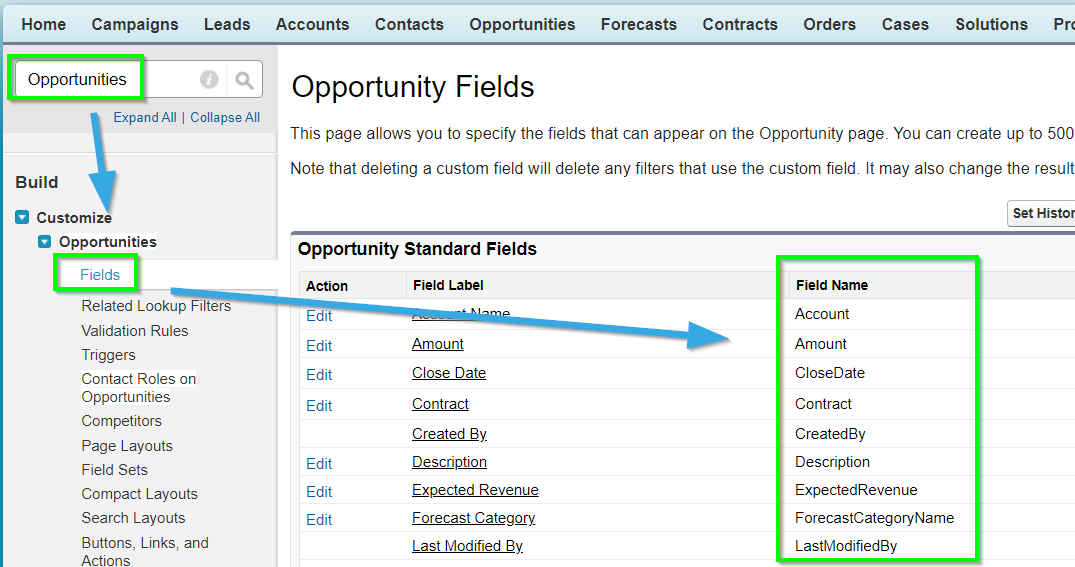Image resolution: width=1075 pixels, height=567 pixels.
Task: Open Validation Rules in sidebar
Action: pos(135,330)
